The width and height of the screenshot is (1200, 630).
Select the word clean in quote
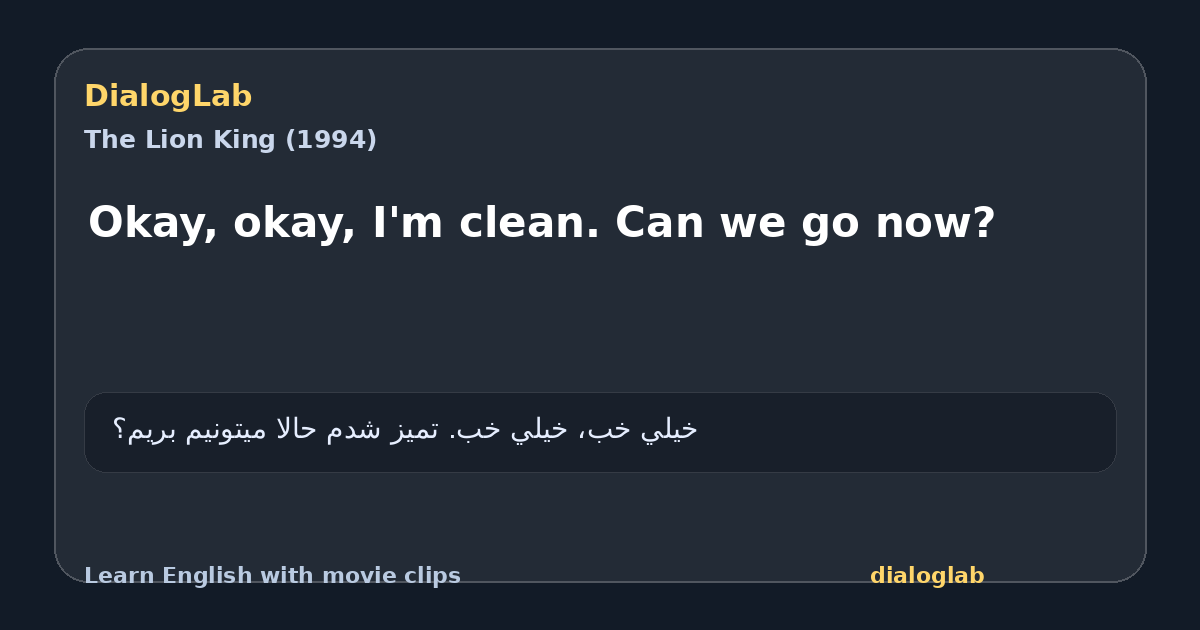pyautogui.click(x=529, y=222)
